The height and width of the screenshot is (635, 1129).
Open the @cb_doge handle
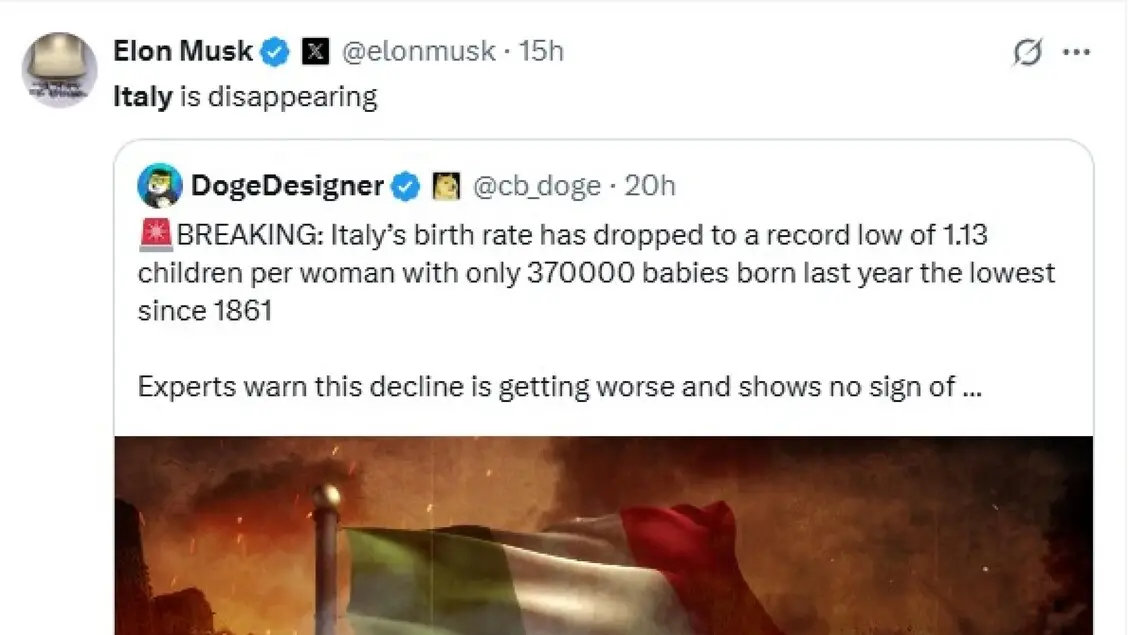coord(536,186)
